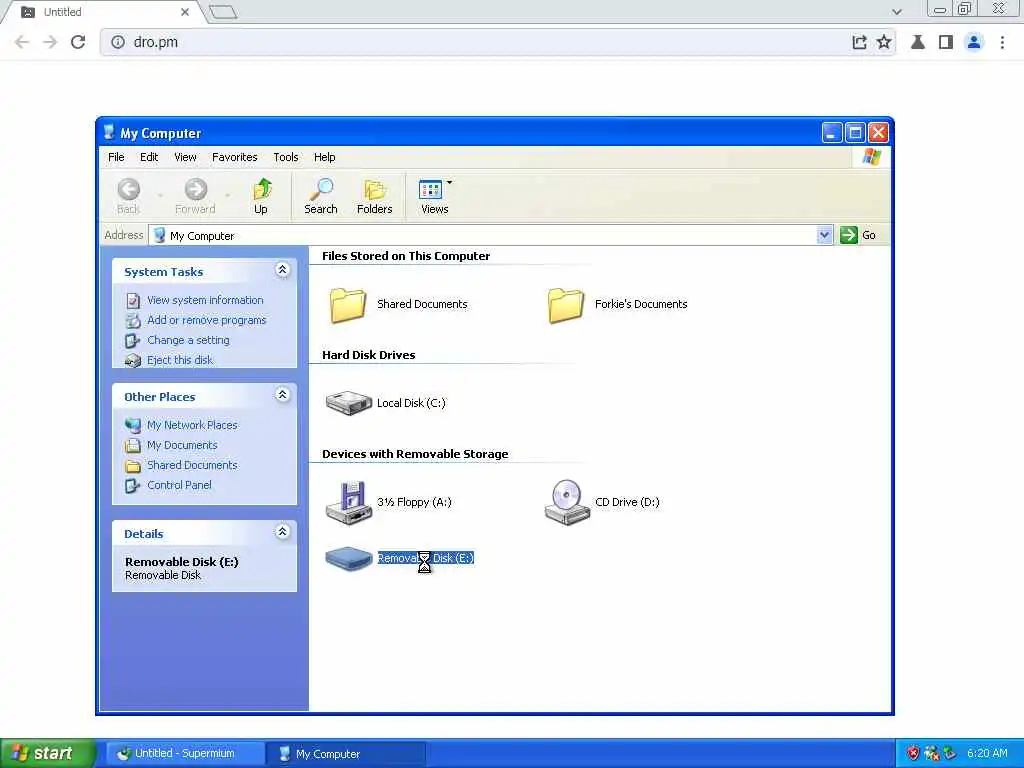Open My Network Places link
1024x768 pixels.
[x=192, y=424]
